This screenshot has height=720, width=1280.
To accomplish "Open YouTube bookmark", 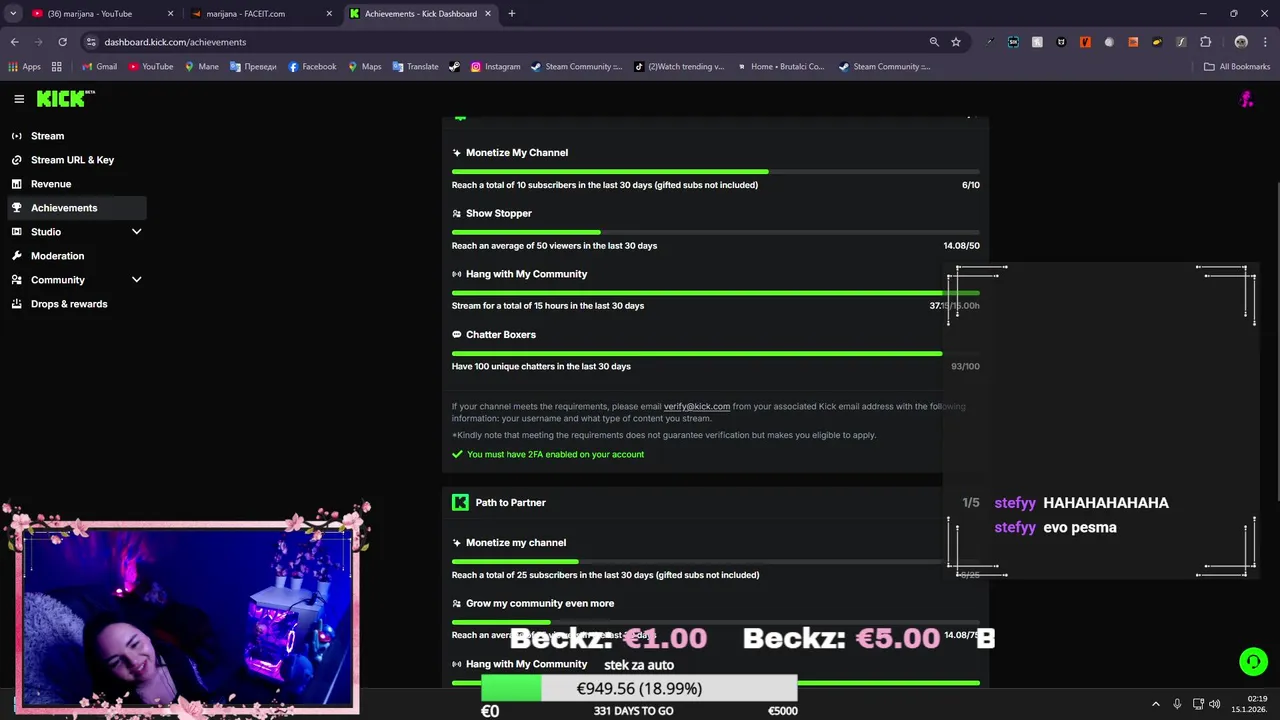I will point(150,67).
